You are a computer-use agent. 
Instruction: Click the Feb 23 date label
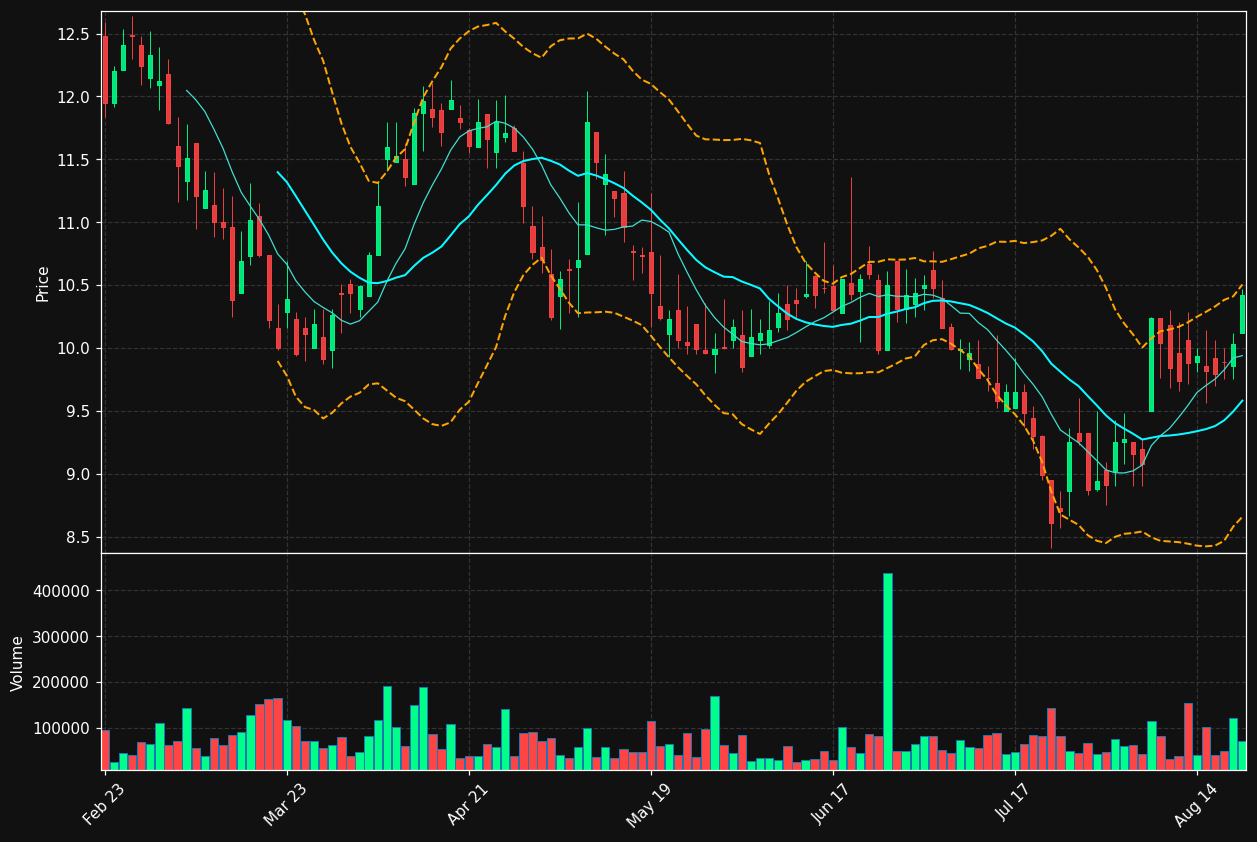(104, 803)
